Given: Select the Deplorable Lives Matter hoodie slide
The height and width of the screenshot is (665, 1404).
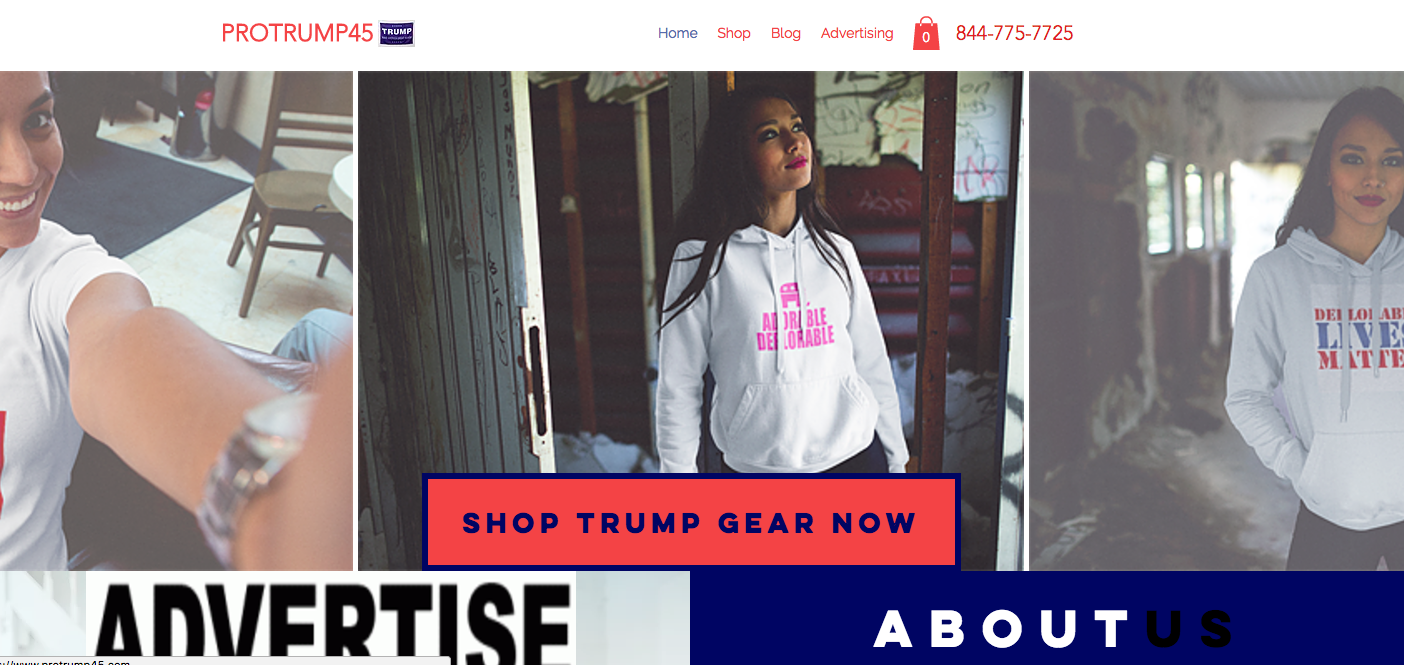Looking at the screenshot, I should click(1216, 320).
